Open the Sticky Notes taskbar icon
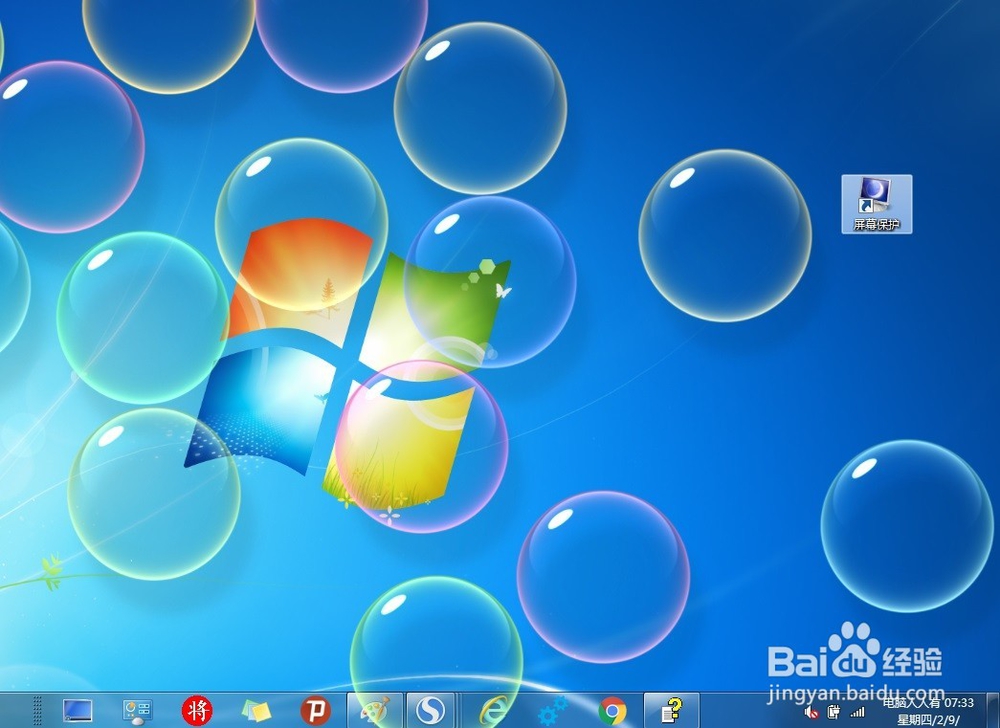This screenshot has height=728, width=1000. (256, 711)
